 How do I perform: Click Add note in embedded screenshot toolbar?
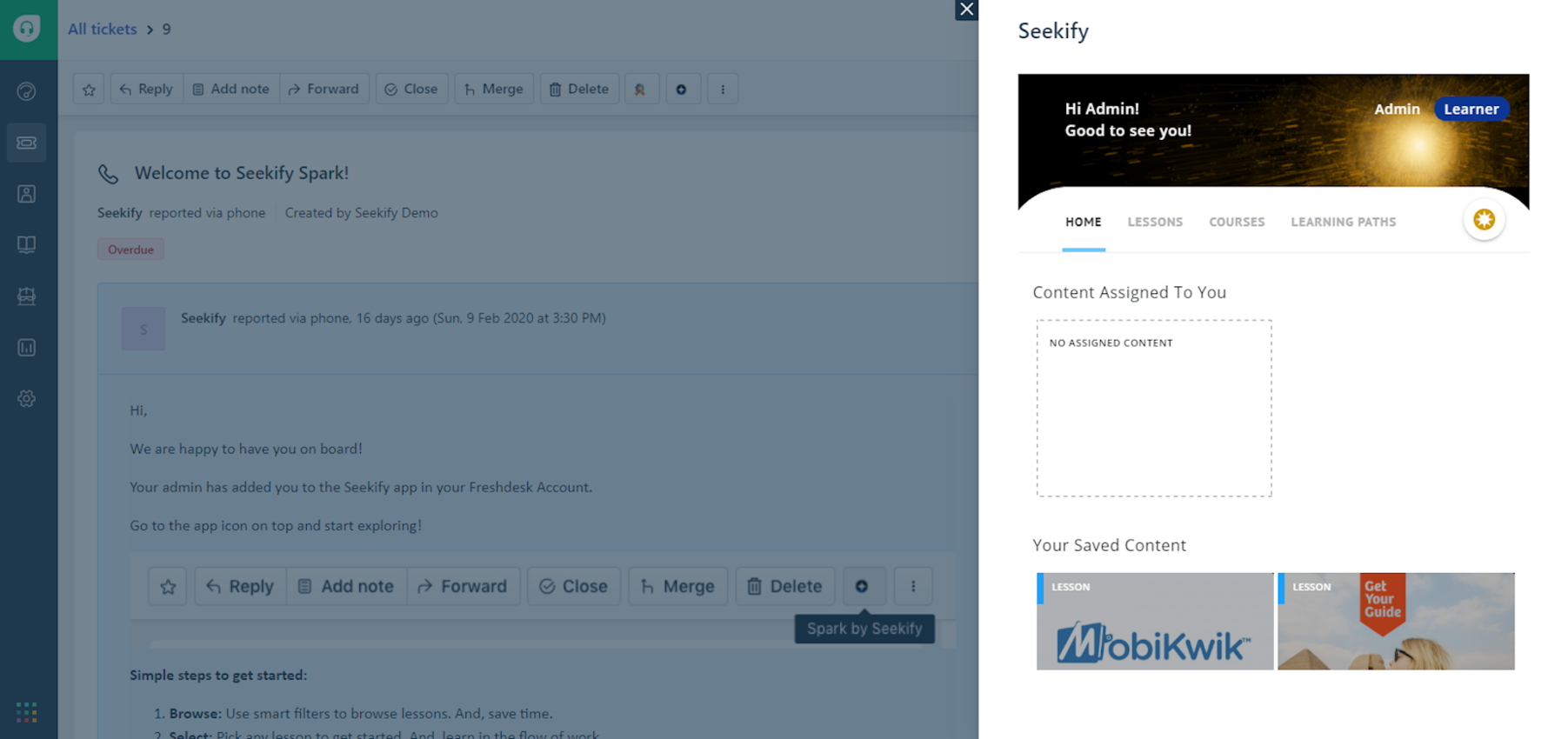coord(346,587)
